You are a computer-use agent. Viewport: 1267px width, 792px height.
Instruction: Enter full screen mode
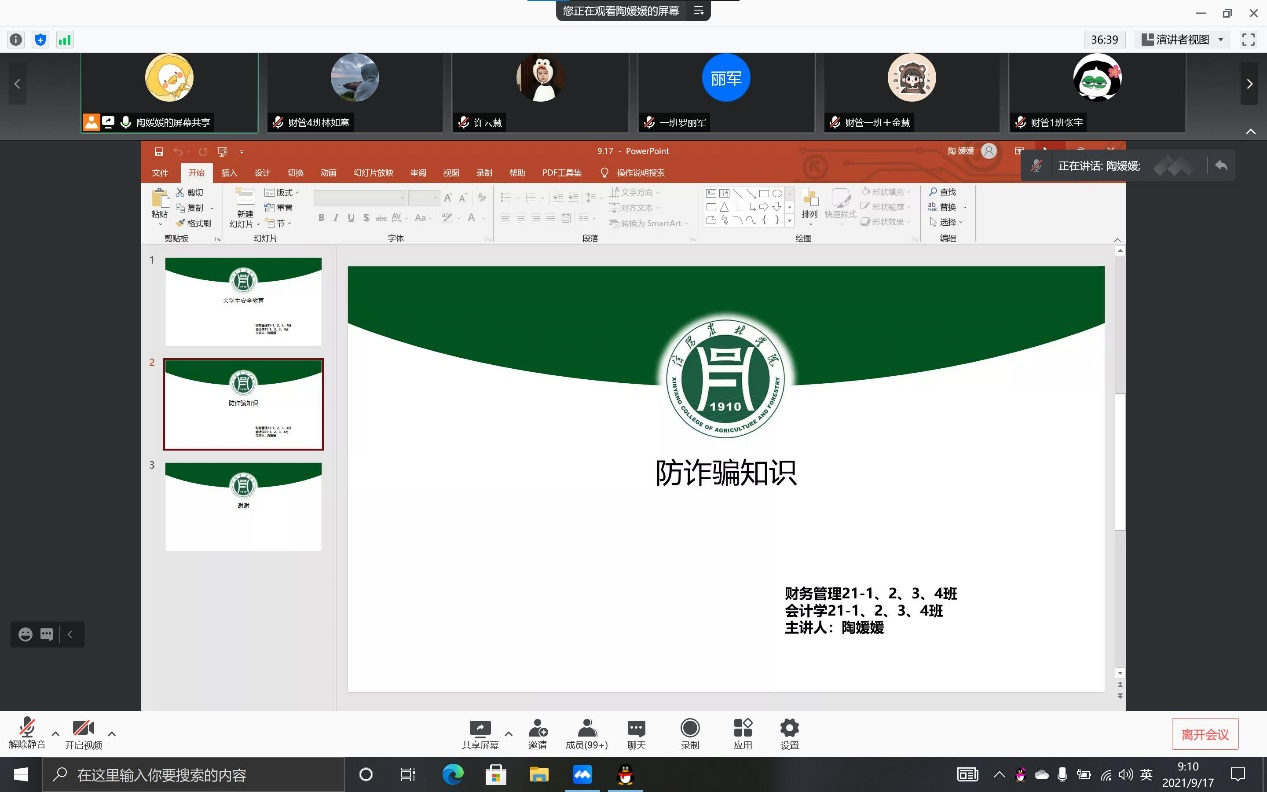tap(1248, 40)
